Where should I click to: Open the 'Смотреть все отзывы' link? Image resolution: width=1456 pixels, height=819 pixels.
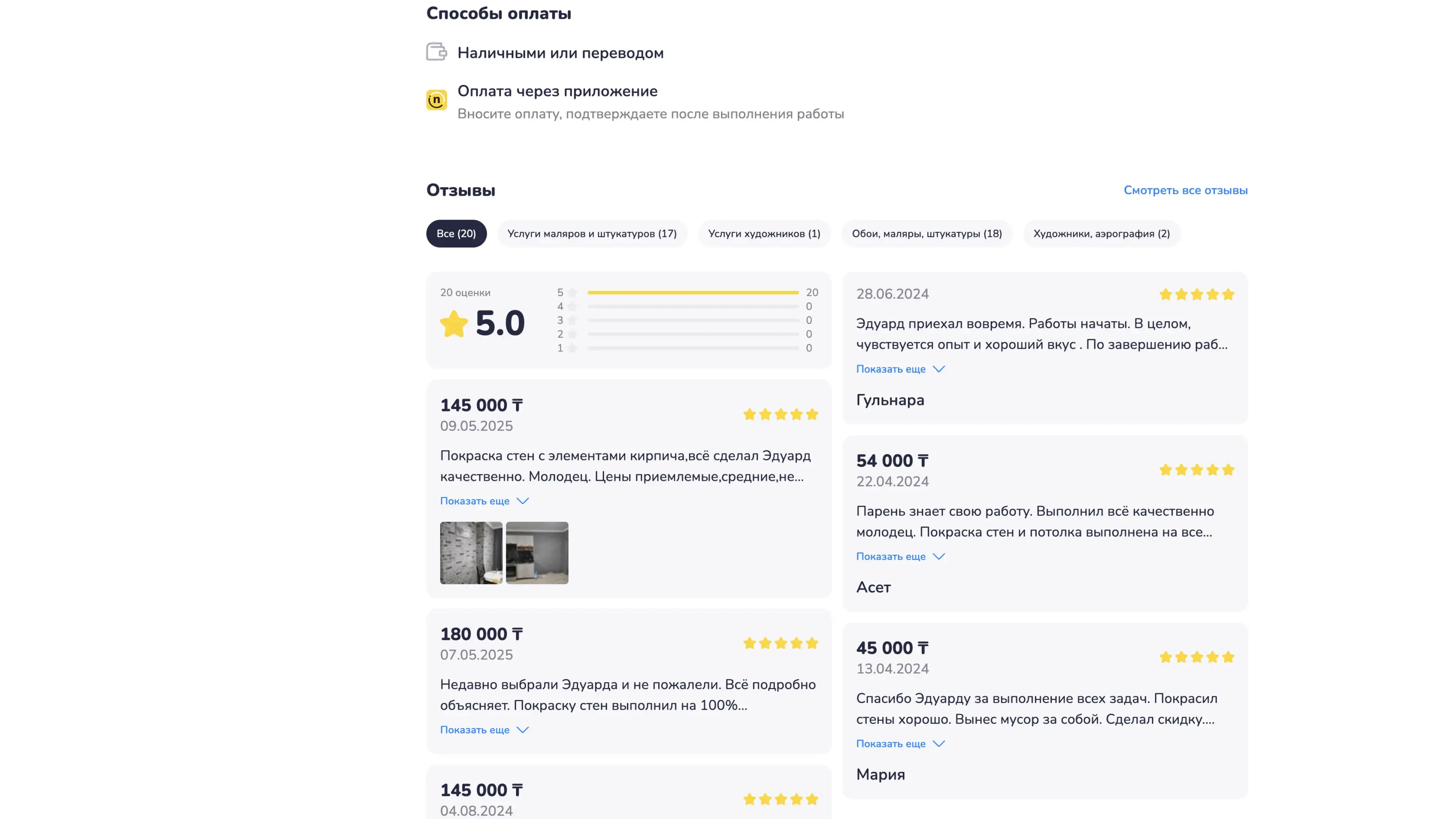[1185, 190]
